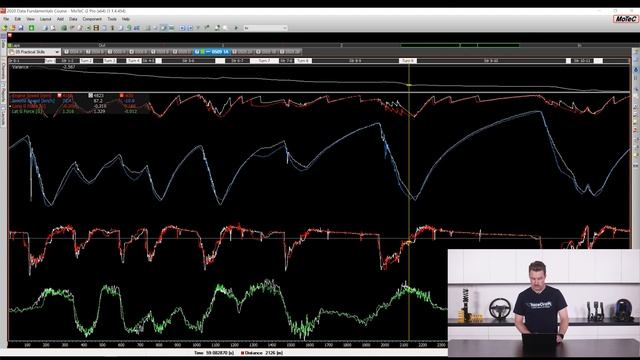
Task: Click the blue floppy save icon
Action: (21, 28)
